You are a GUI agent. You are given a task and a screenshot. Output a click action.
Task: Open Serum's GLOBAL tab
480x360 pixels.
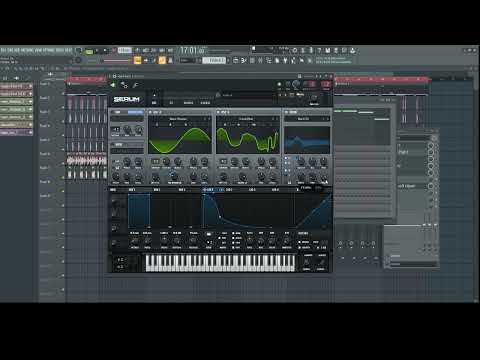(x=205, y=103)
